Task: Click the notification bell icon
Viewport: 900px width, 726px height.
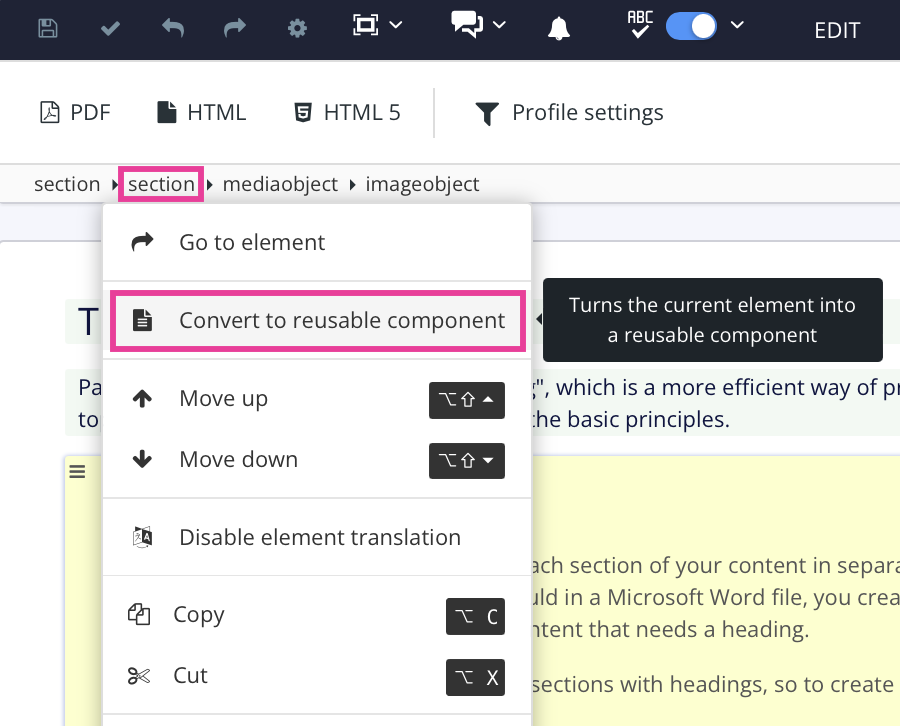Action: click(559, 28)
